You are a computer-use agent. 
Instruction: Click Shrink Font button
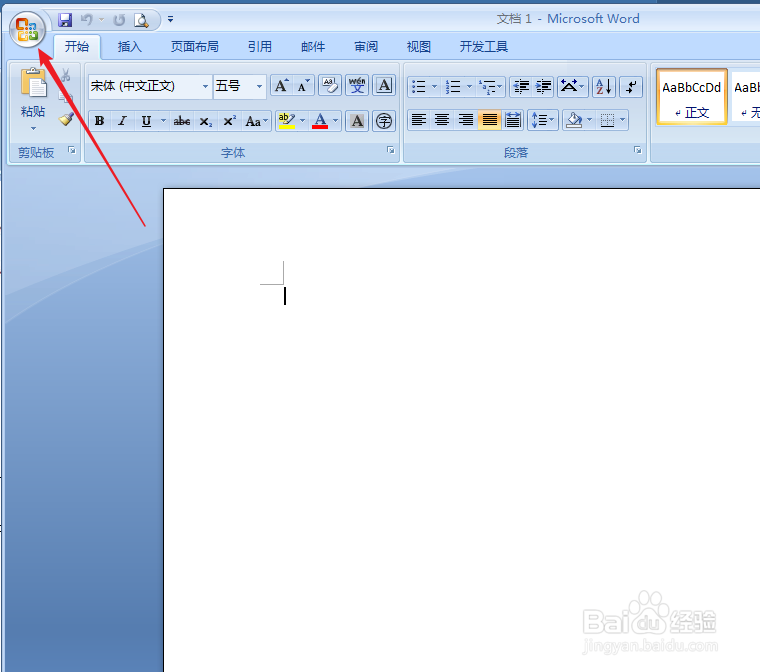[304, 86]
